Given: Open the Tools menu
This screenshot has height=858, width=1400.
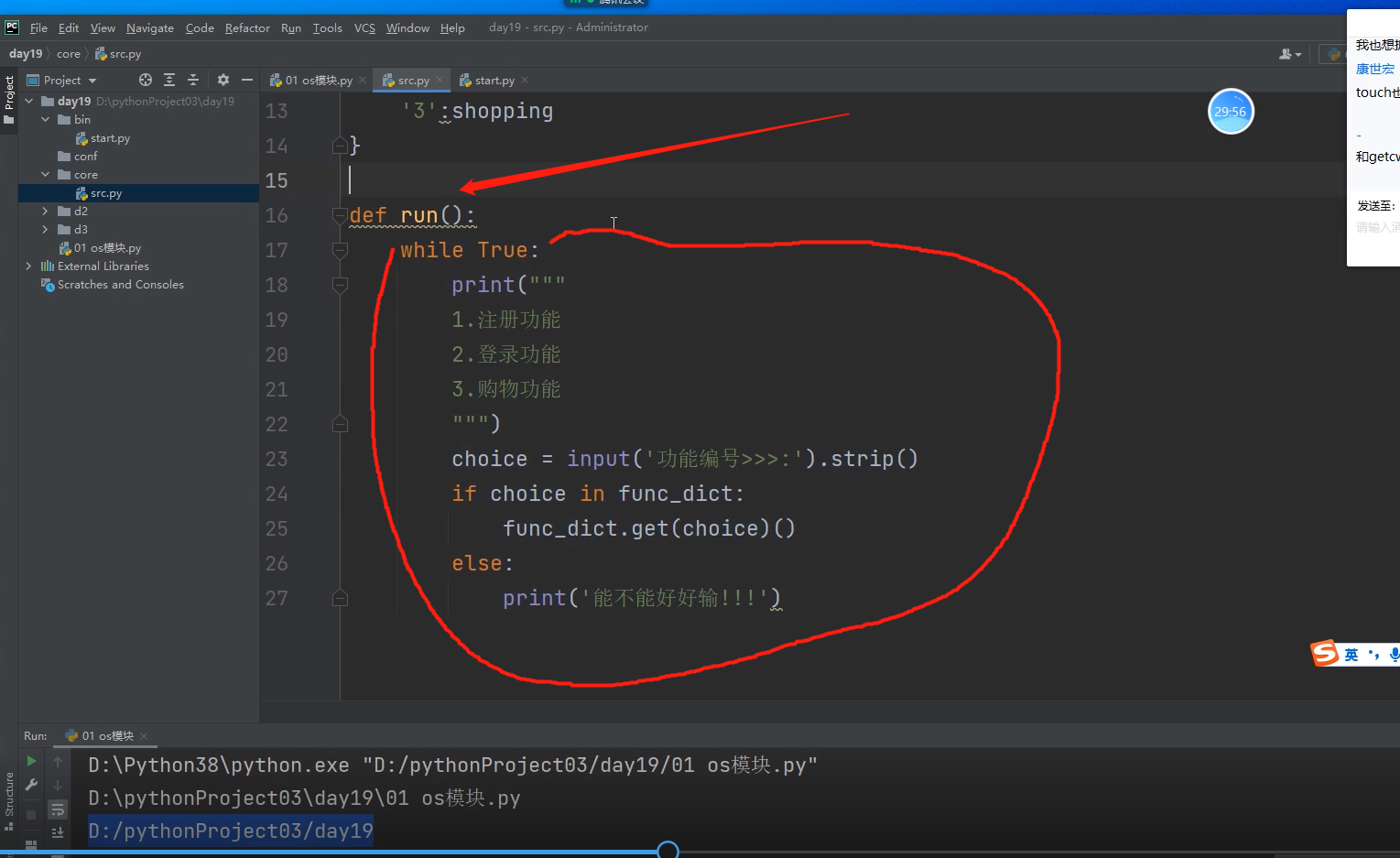Looking at the screenshot, I should click(328, 27).
